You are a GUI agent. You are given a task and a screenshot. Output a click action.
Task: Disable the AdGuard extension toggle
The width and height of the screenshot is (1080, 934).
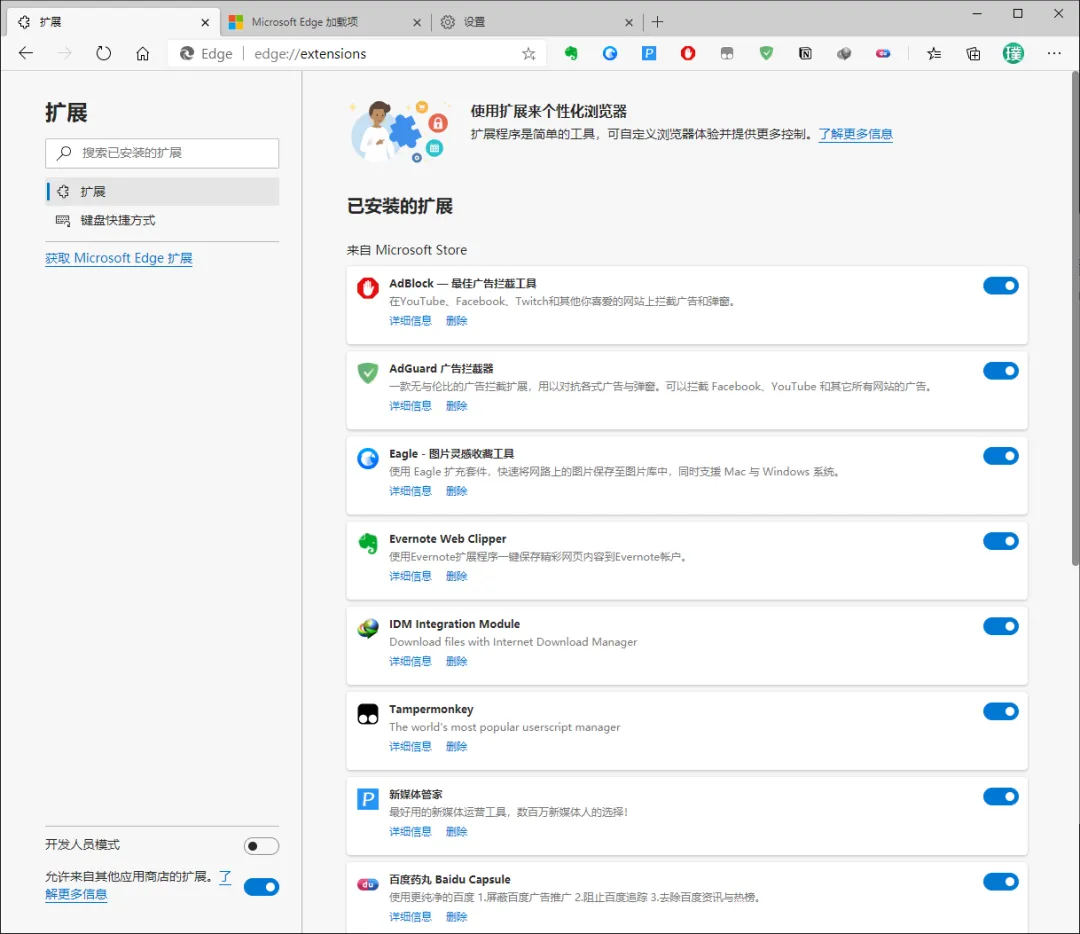click(1000, 371)
